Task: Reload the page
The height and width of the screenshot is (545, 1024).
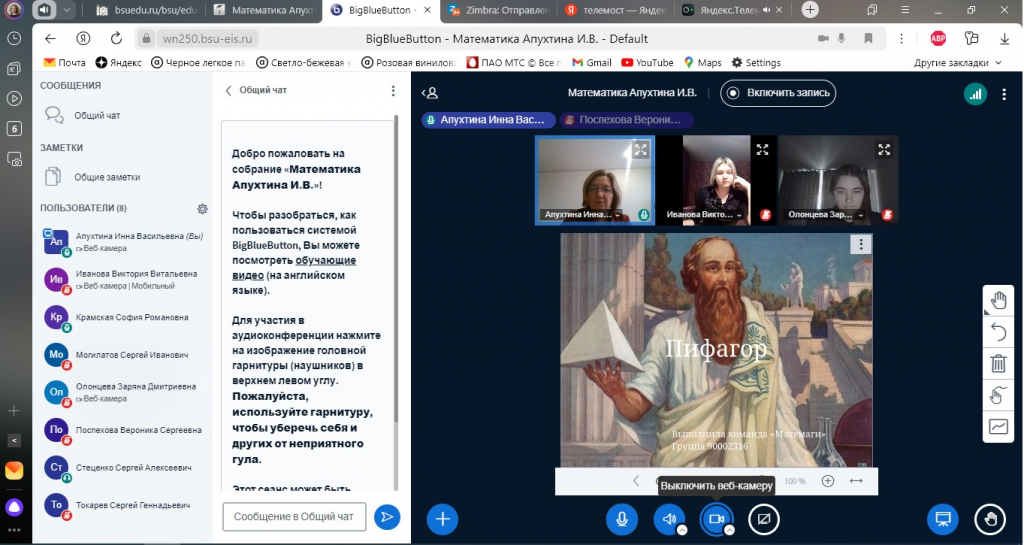Action: (x=116, y=39)
